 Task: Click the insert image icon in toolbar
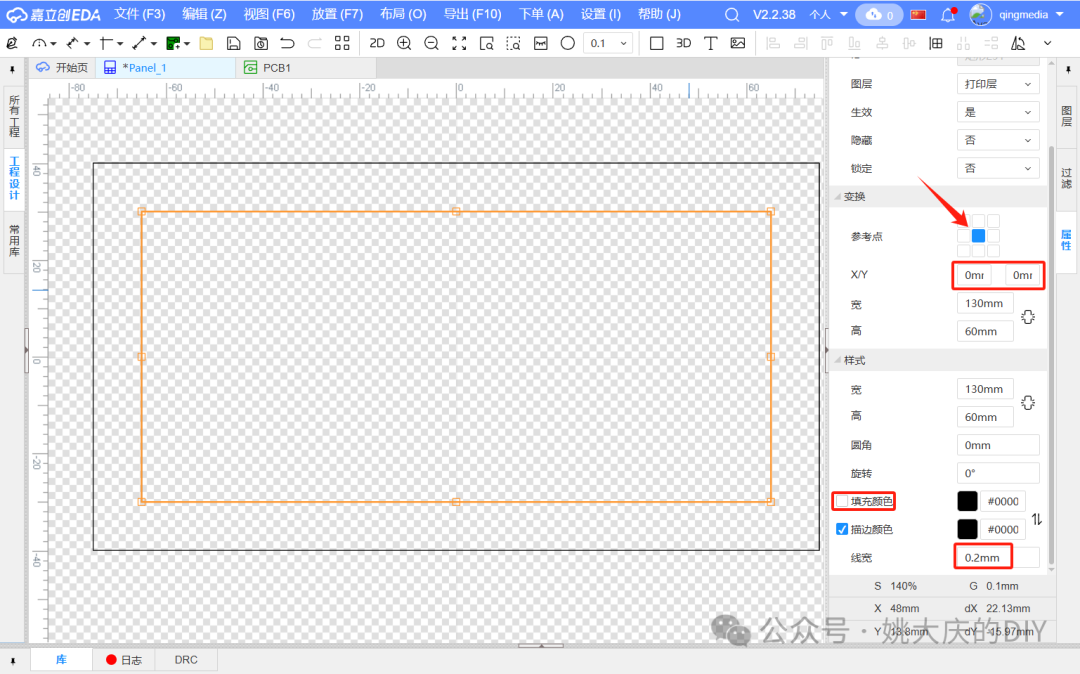pyautogui.click(x=738, y=43)
